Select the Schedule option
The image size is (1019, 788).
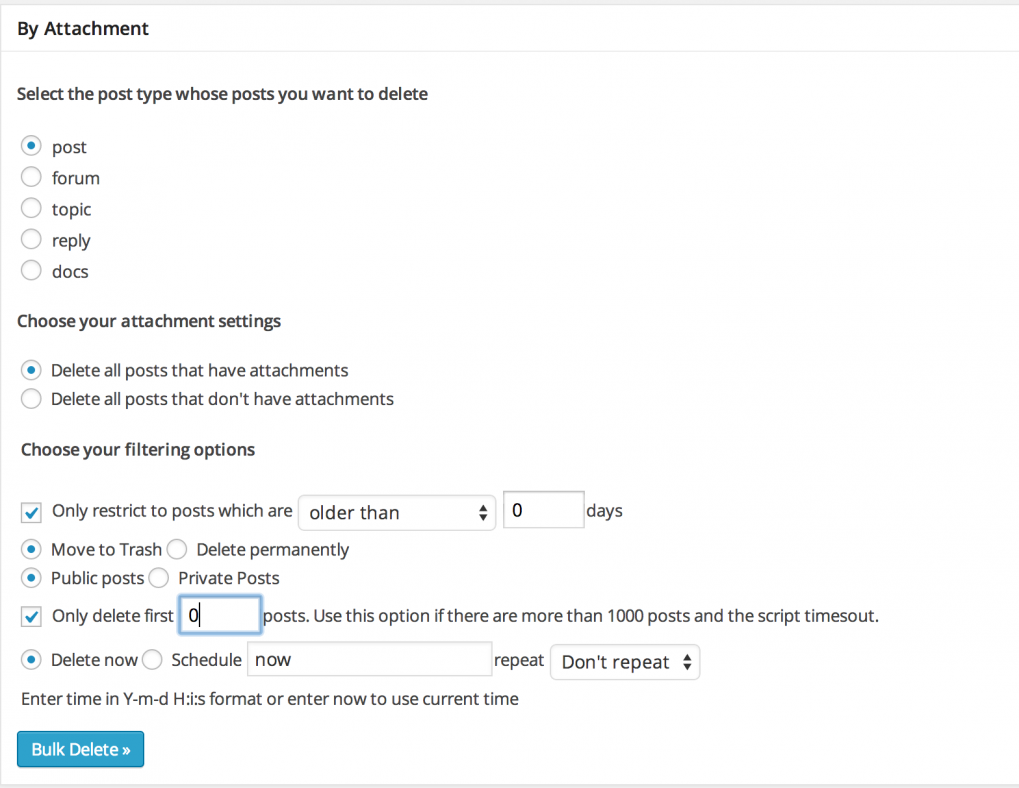point(152,660)
